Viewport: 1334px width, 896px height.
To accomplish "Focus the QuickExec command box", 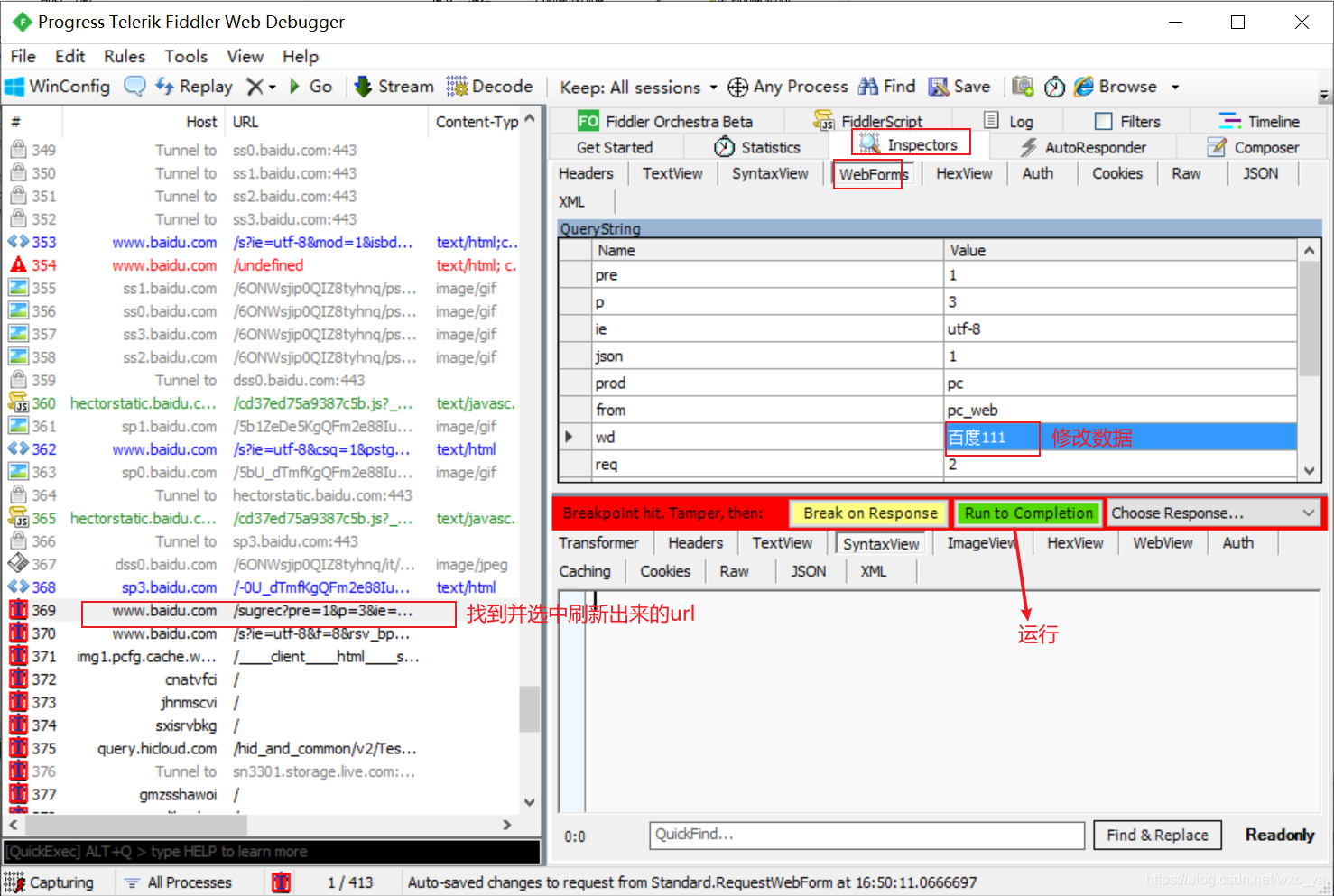I will point(272,852).
